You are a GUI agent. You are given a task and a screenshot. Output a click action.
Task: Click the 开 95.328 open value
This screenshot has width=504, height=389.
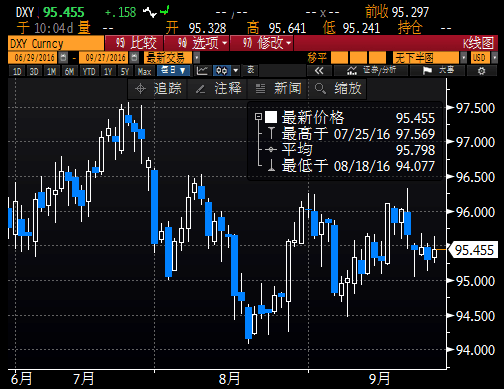coord(196,28)
